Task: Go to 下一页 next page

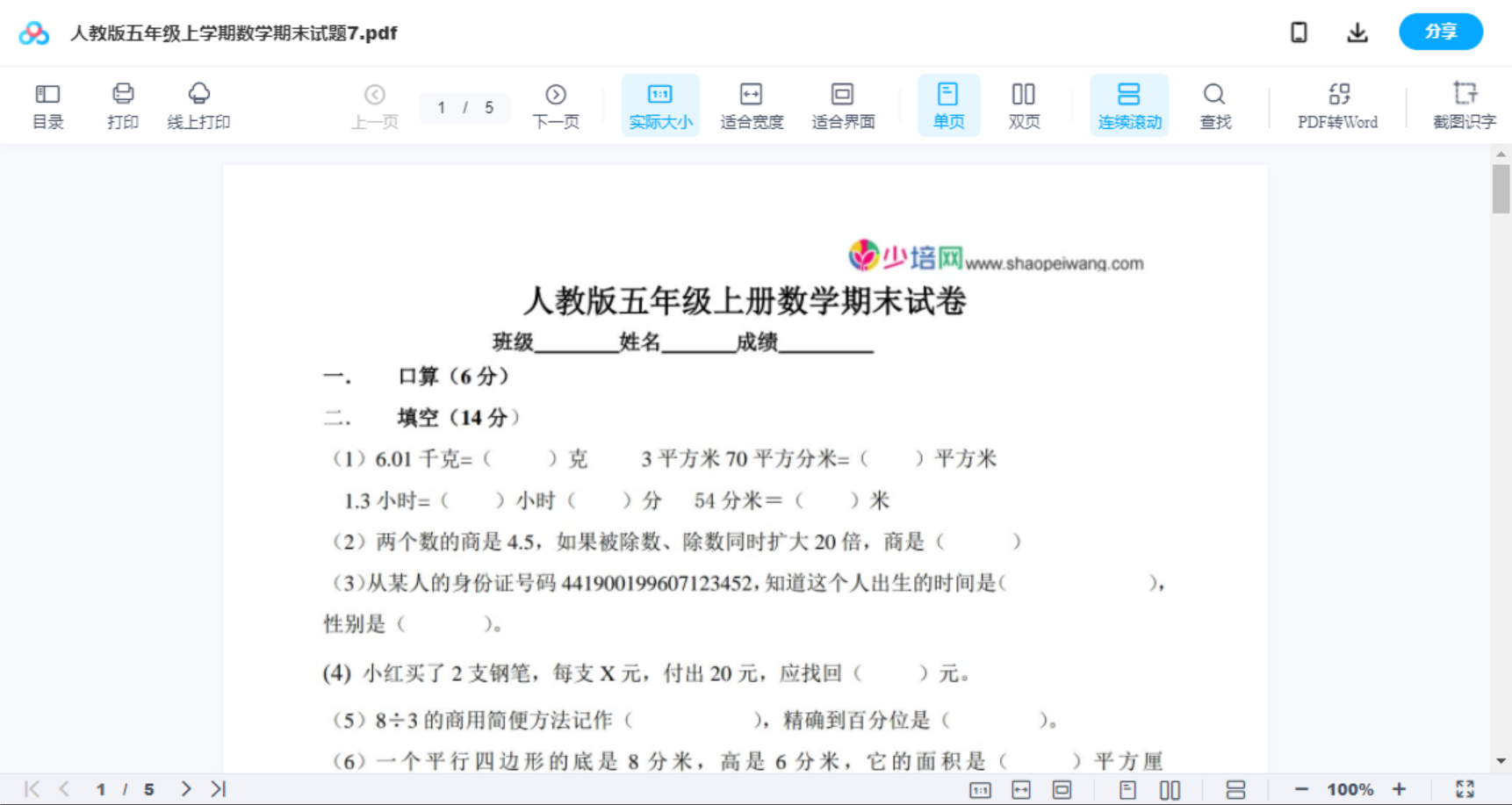Action: pyautogui.click(x=556, y=104)
